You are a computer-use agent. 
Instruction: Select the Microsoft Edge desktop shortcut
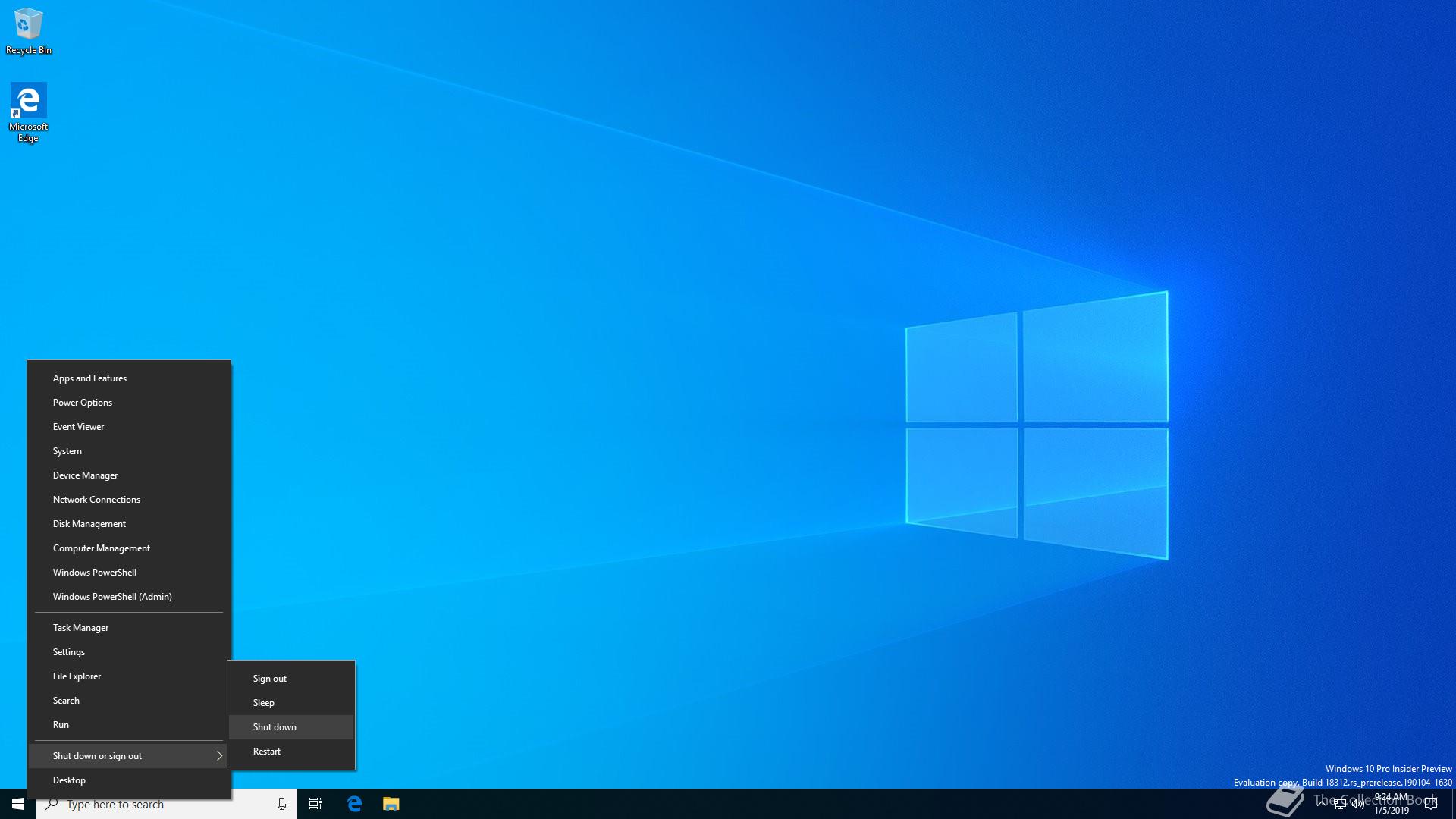point(28,112)
